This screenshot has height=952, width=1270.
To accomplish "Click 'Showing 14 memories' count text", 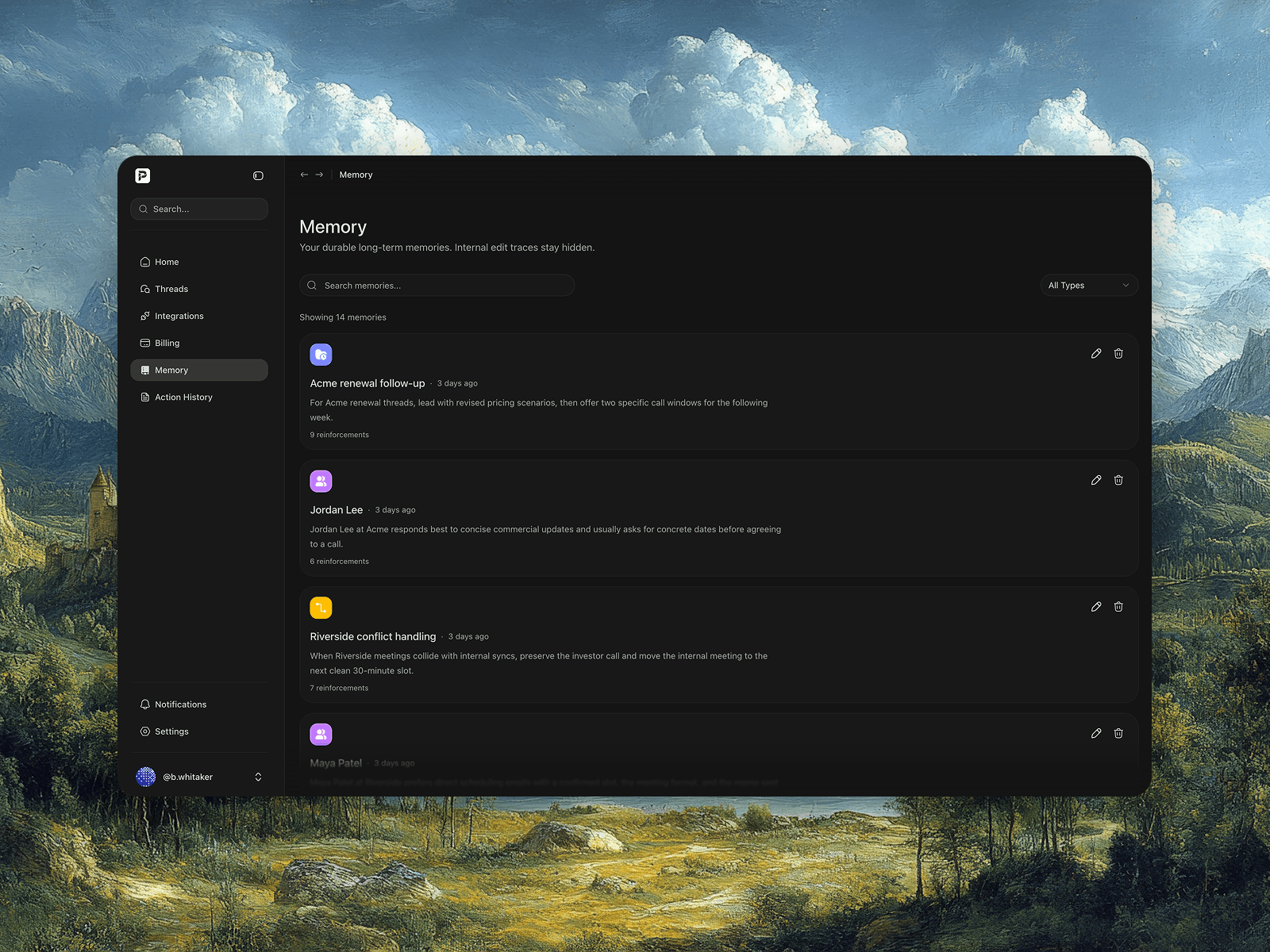I will coord(343,317).
